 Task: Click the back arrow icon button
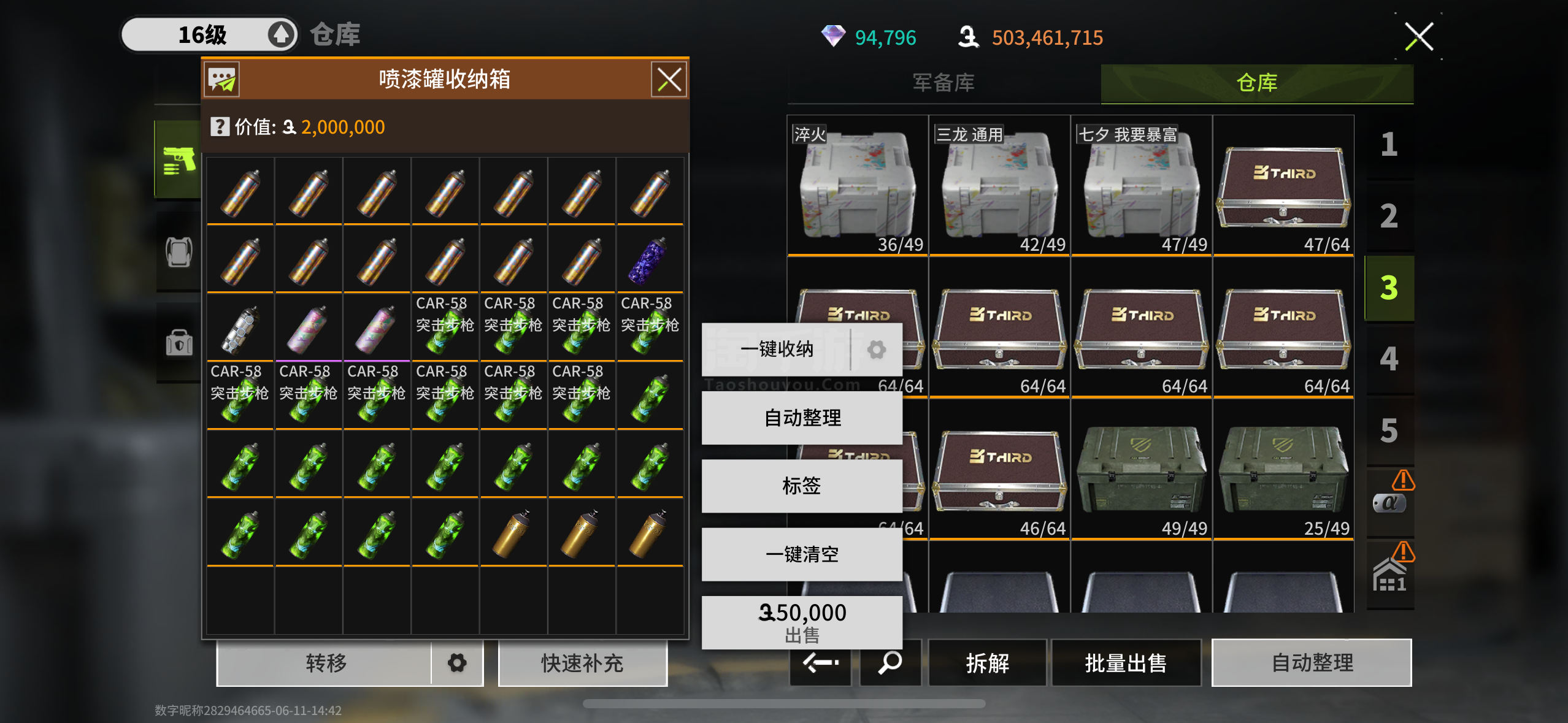[x=821, y=662]
